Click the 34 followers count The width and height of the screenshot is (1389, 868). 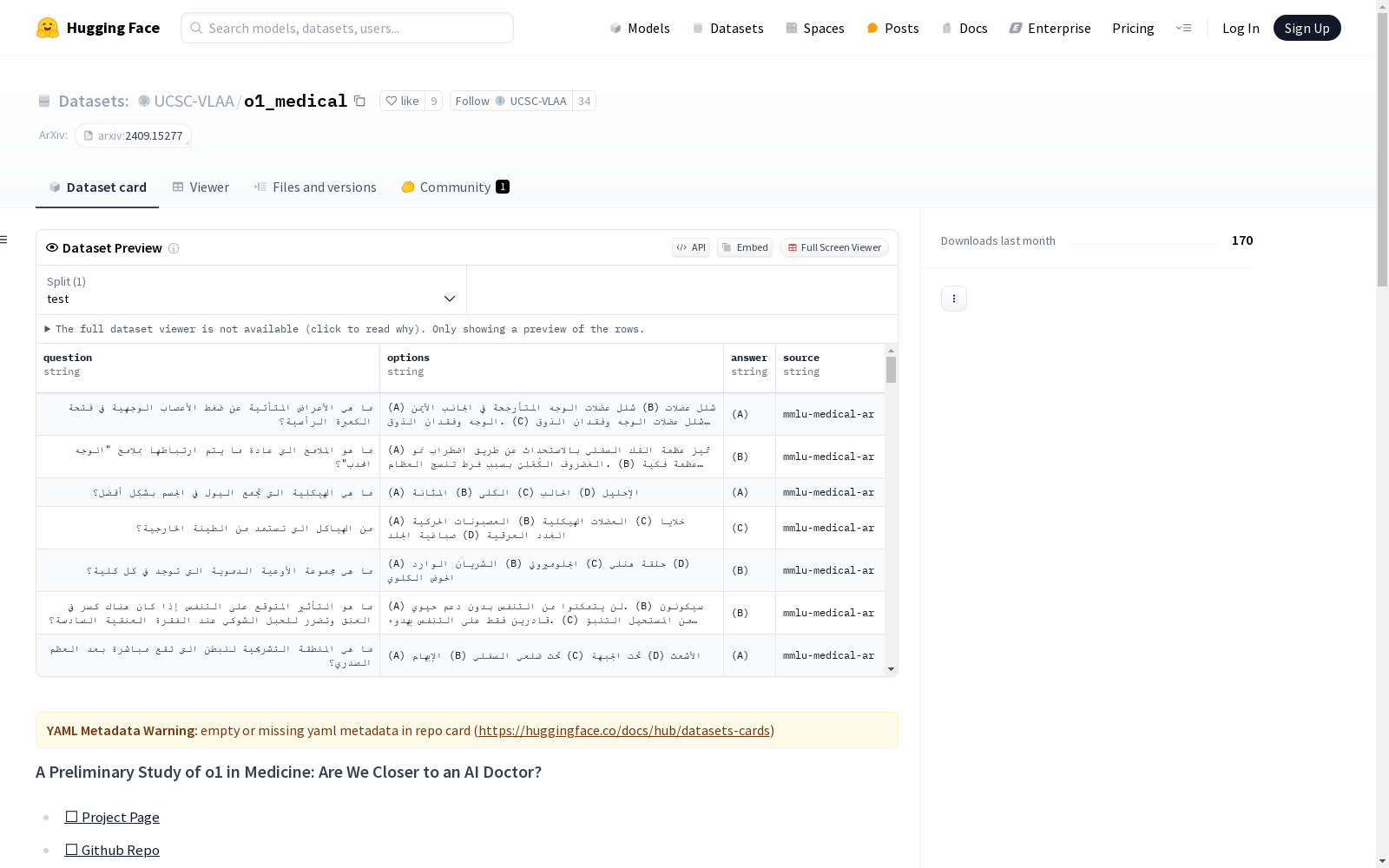[x=584, y=101]
